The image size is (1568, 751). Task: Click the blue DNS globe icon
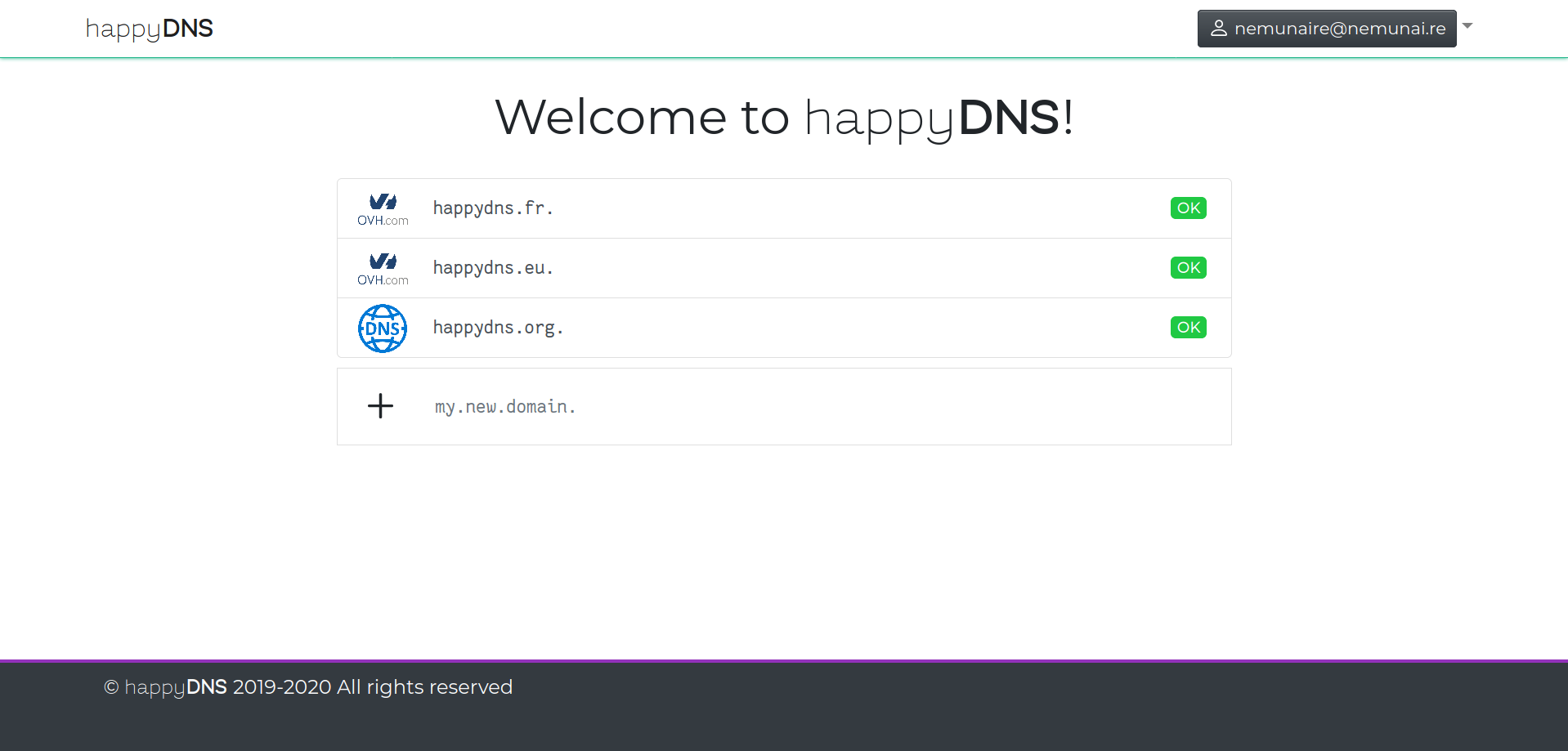point(383,329)
